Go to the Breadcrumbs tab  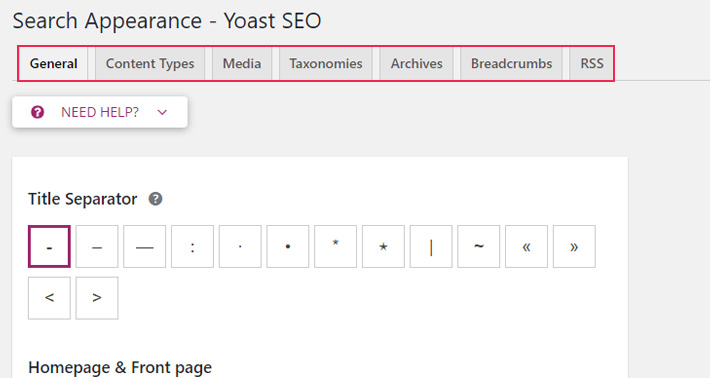click(511, 64)
